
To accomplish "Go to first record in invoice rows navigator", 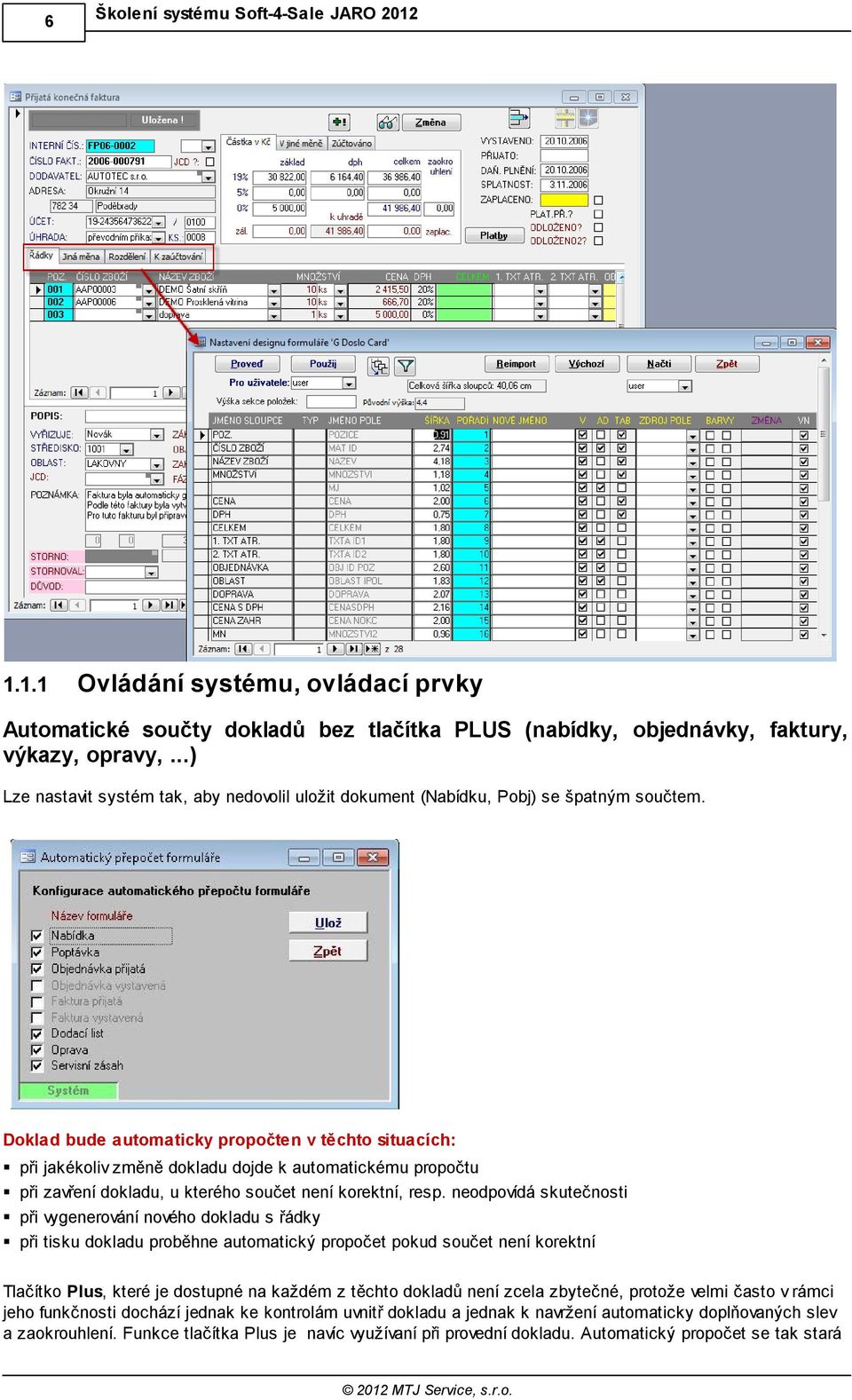I will pos(80,392).
